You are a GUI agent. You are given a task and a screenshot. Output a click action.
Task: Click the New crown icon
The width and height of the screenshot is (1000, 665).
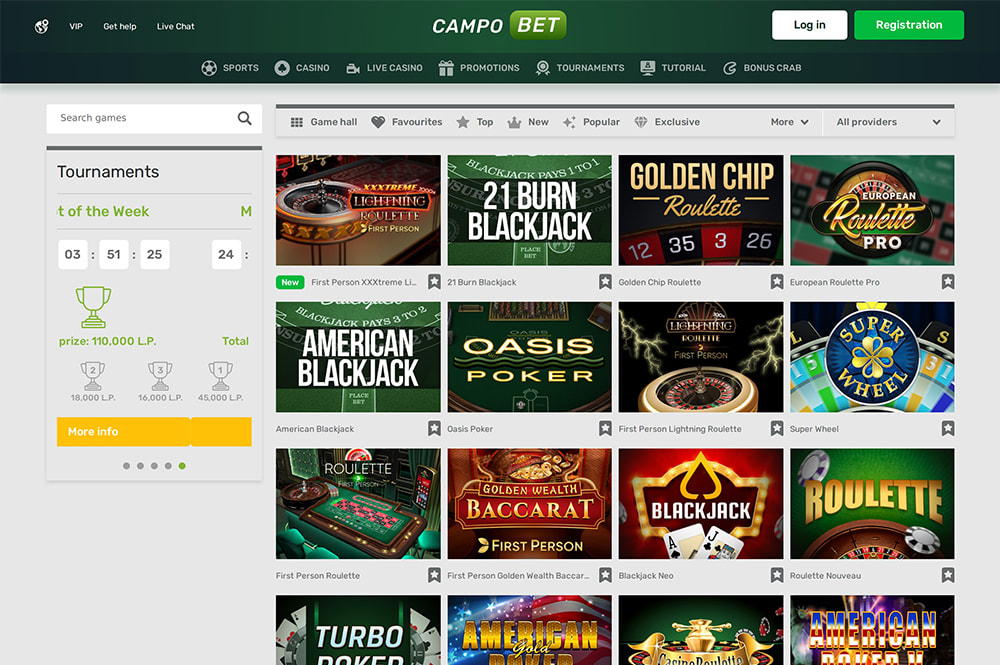click(514, 122)
